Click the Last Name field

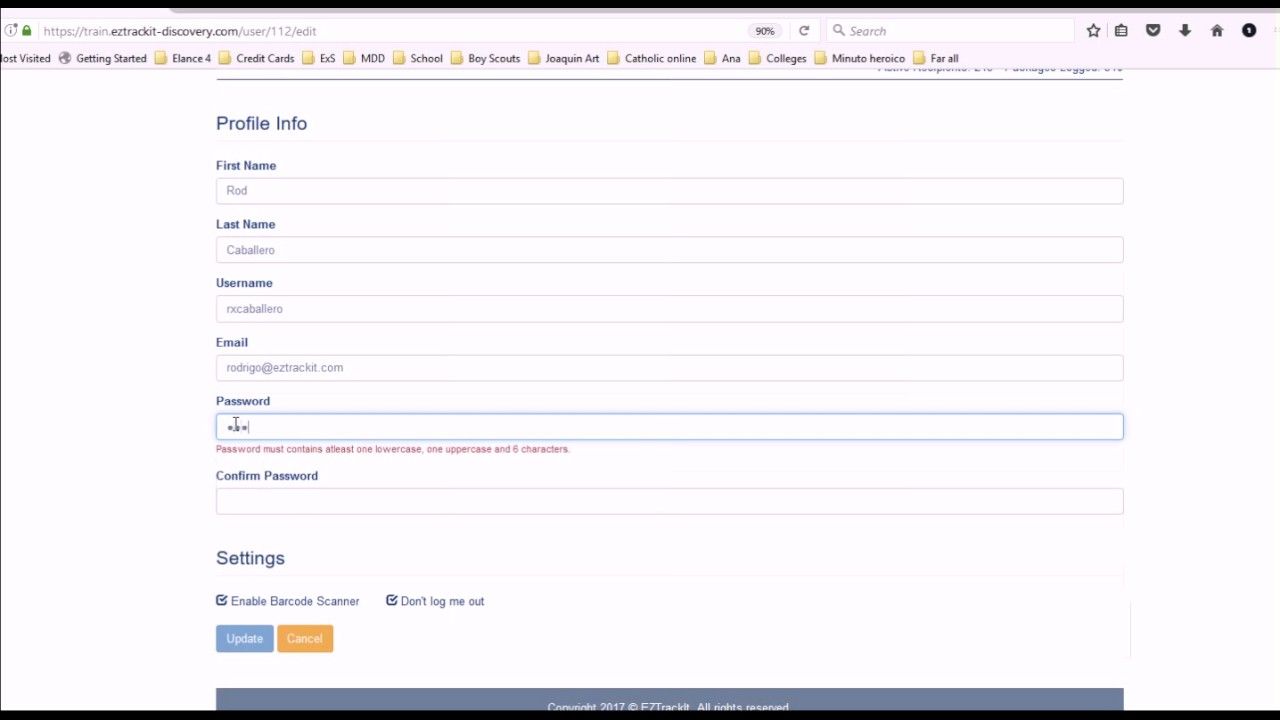pyautogui.click(x=669, y=250)
